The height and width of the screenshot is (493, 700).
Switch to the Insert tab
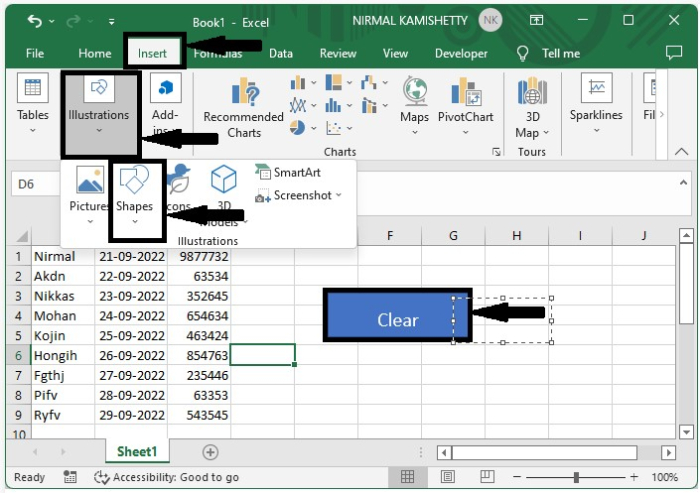point(152,54)
